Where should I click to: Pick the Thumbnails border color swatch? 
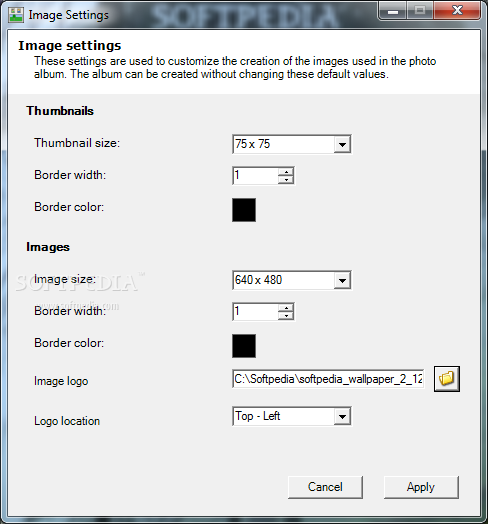(244, 210)
